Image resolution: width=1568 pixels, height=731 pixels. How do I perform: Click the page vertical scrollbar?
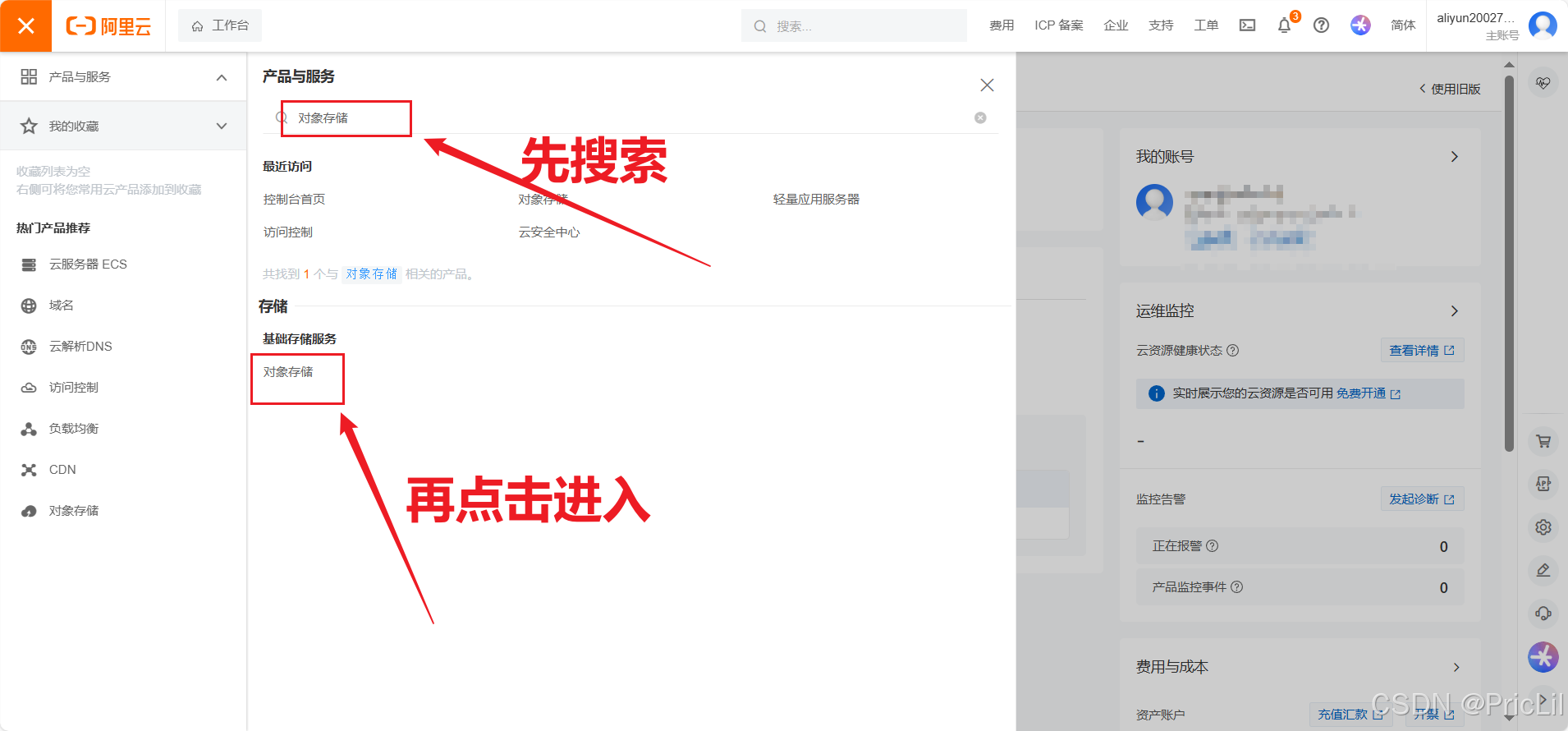(x=1509, y=263)
